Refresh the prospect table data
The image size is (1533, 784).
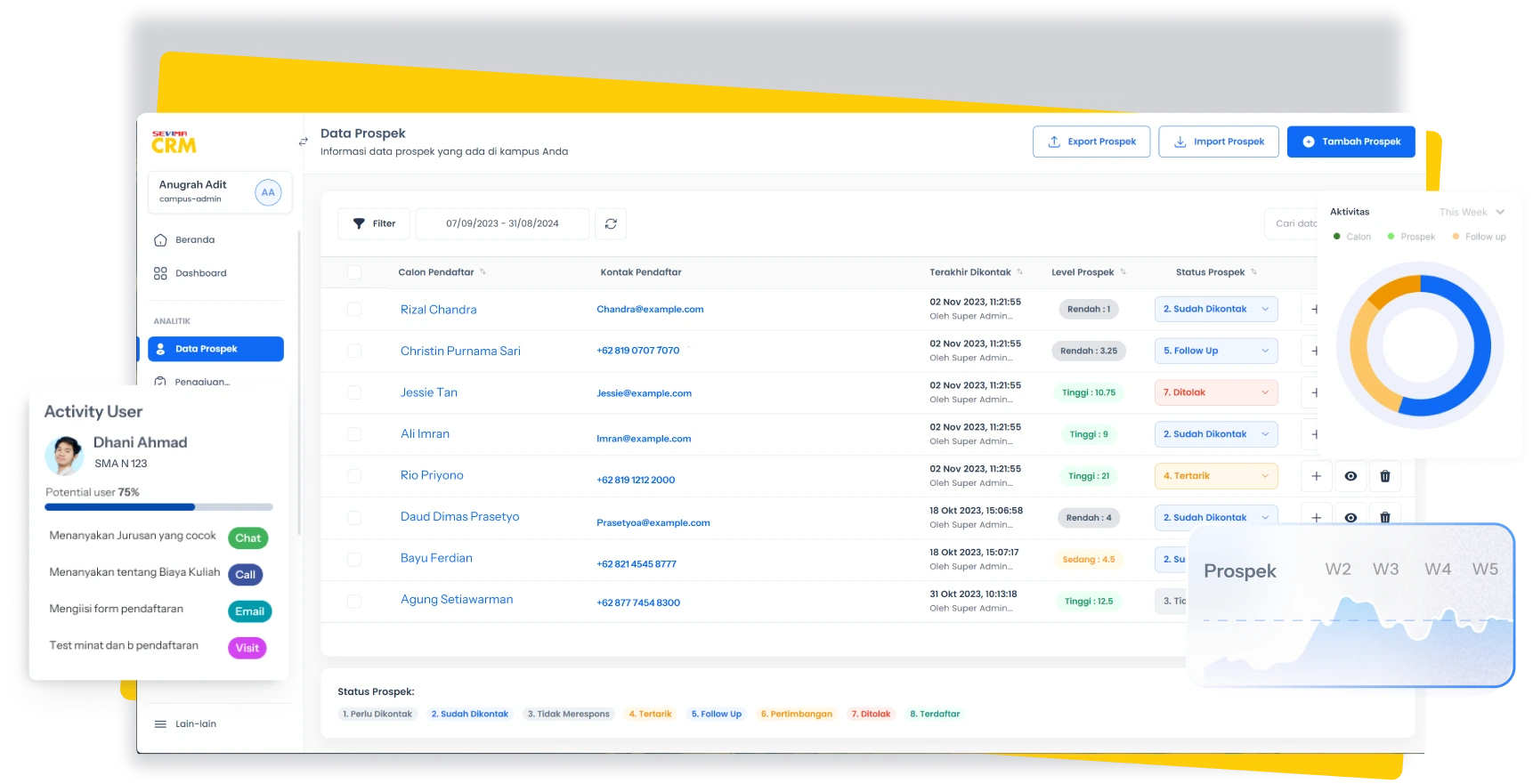tap(611, 224)
